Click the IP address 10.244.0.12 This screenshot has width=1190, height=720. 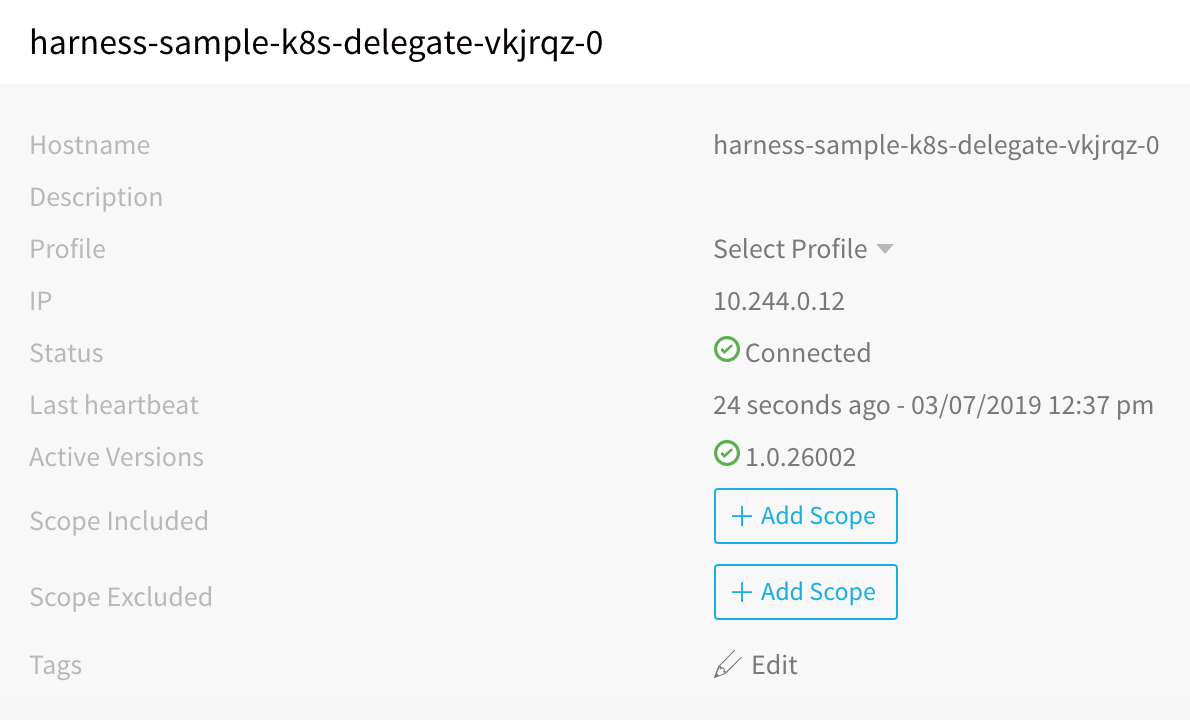pos(779,301)
